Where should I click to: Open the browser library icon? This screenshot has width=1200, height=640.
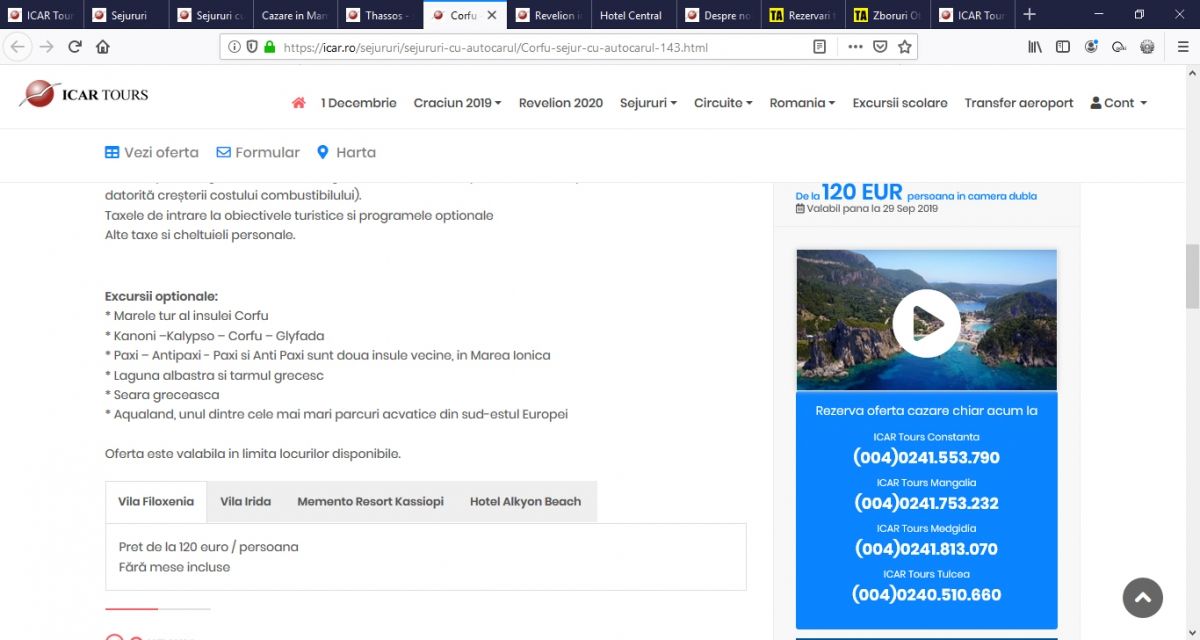[x=1035, y=47]
